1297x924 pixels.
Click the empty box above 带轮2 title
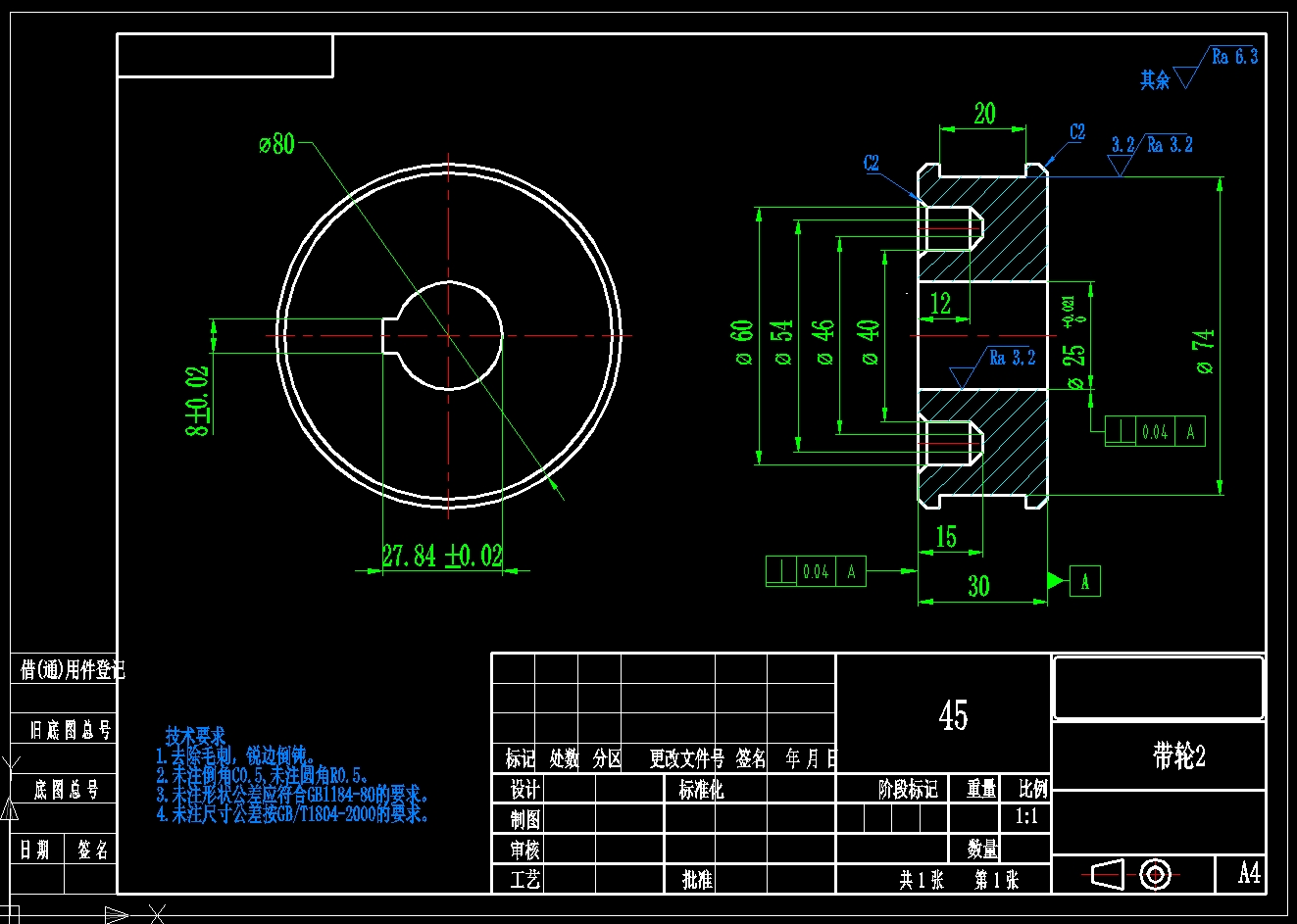(x=1158, y=688)
